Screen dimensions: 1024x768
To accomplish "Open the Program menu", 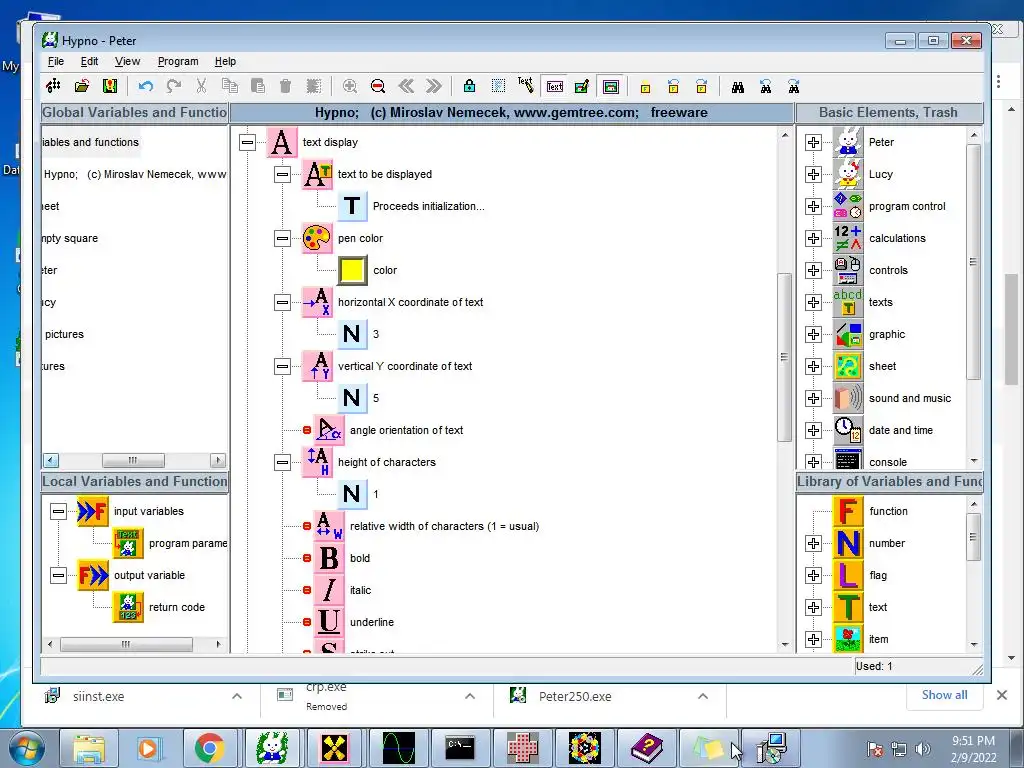I will [x=178, y=61].
